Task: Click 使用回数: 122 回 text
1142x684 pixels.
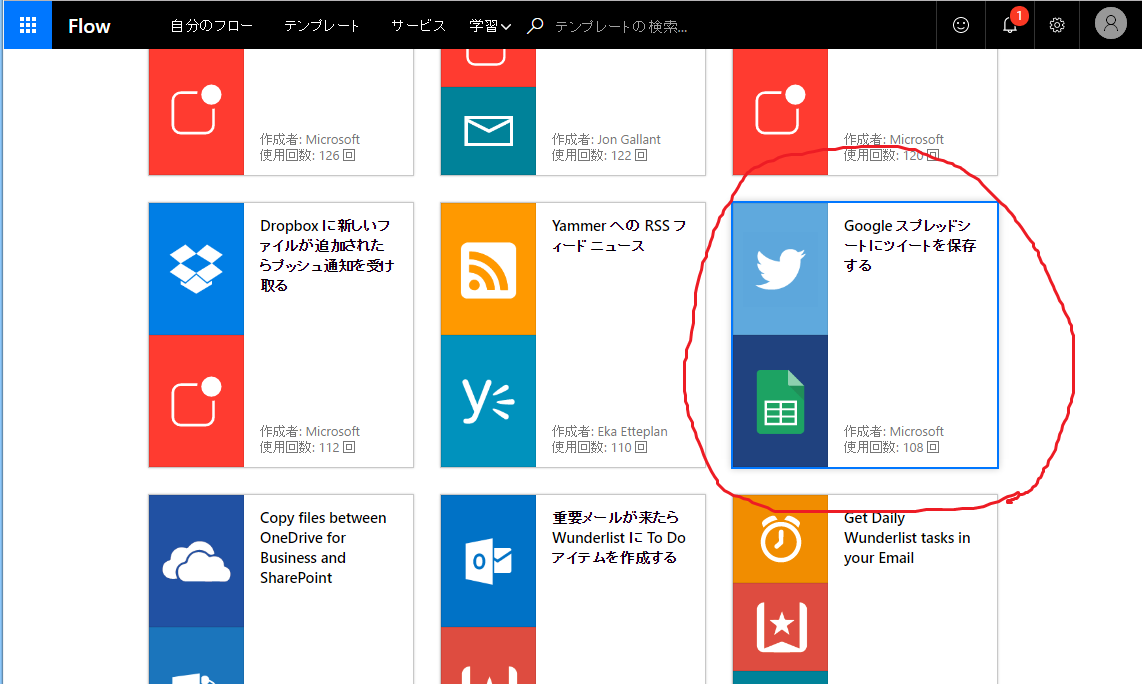Action: [599, 155]
